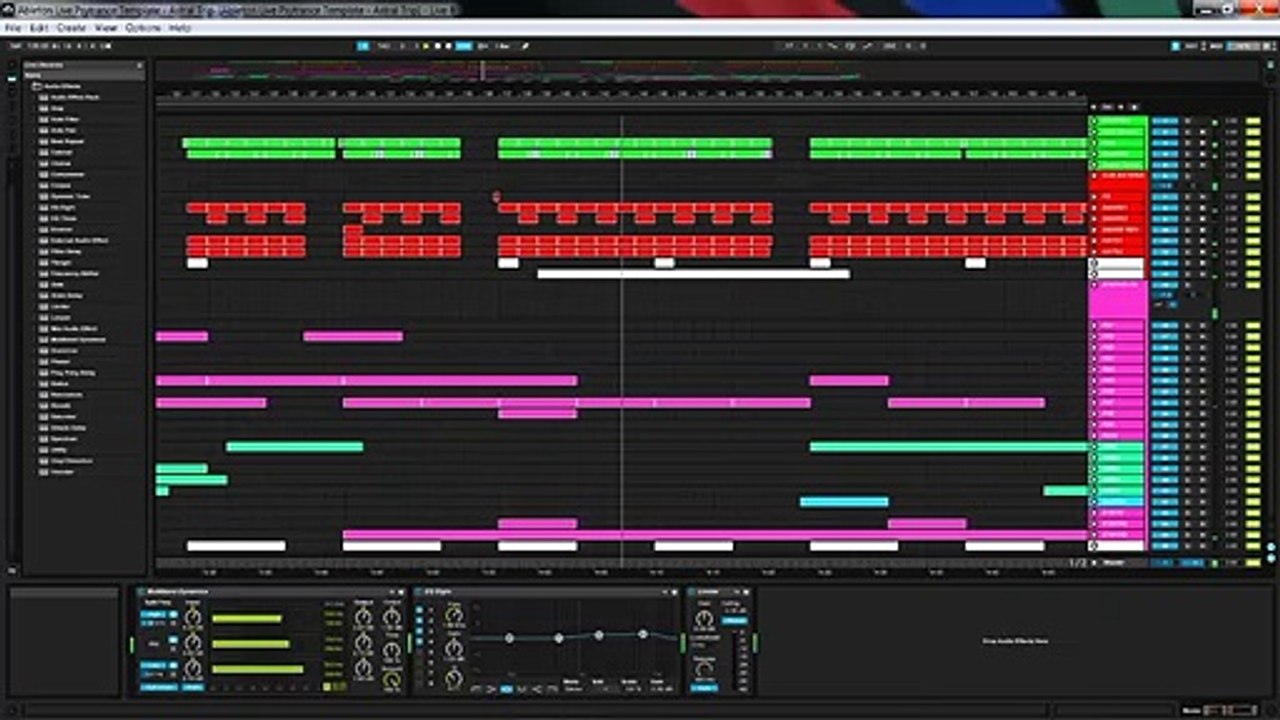
Task: Click Multiband Dynamics Amount knob
Action: click(392, 678)
